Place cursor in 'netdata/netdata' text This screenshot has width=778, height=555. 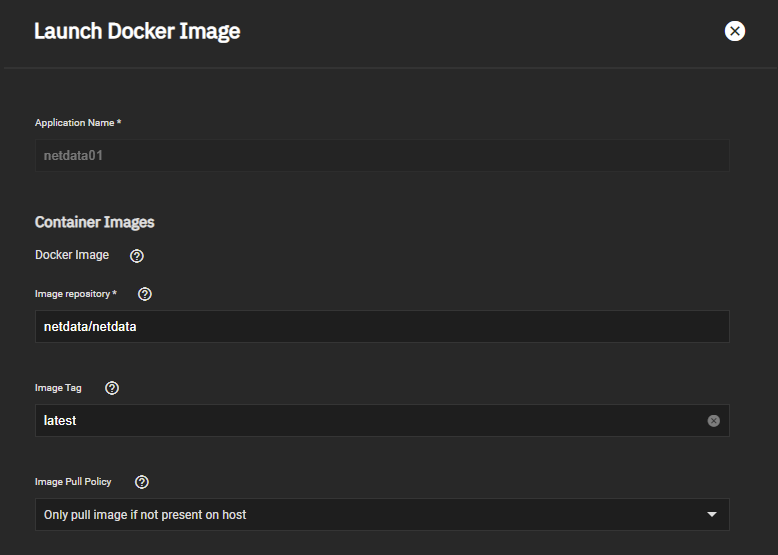click(x=90, y=327)
